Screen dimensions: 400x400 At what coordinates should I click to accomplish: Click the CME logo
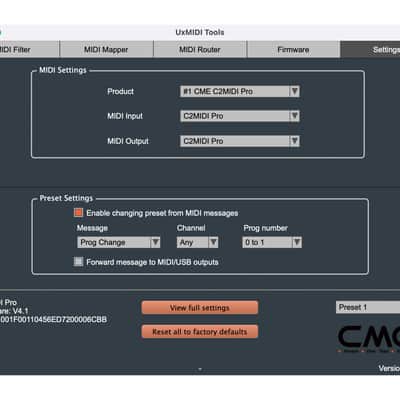368,339
